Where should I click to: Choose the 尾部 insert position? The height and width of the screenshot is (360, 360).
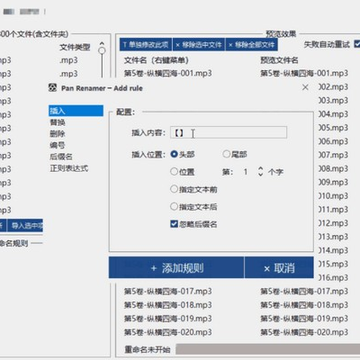pyautogui.click(x=235, y=154)
